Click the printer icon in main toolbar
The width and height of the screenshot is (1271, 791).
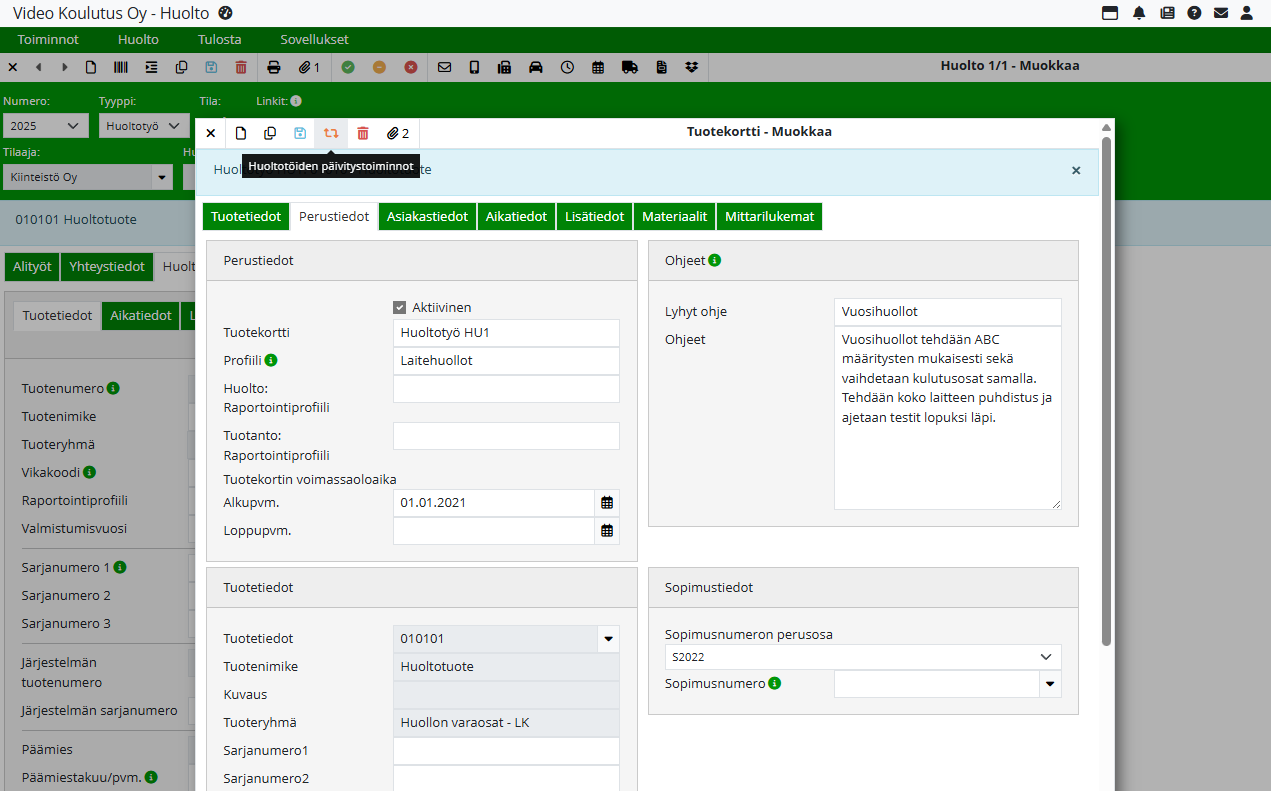pos(274,68)
